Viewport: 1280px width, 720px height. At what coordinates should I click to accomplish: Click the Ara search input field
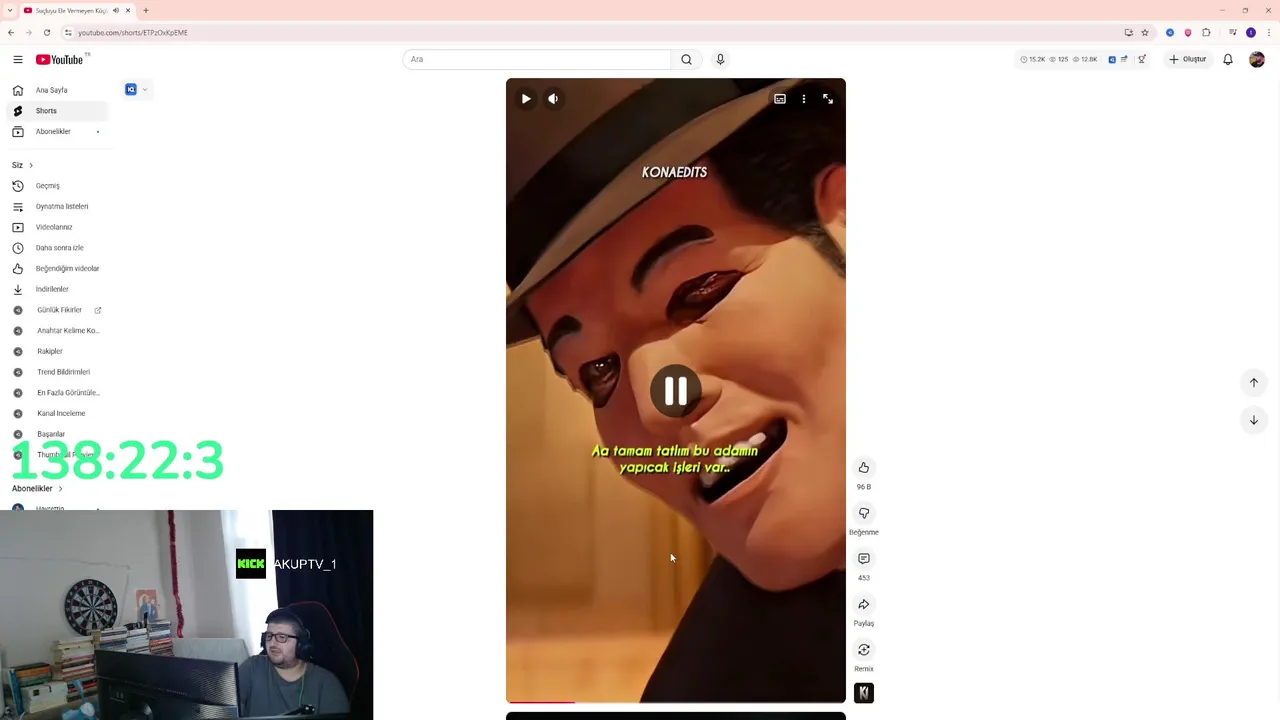538,59
